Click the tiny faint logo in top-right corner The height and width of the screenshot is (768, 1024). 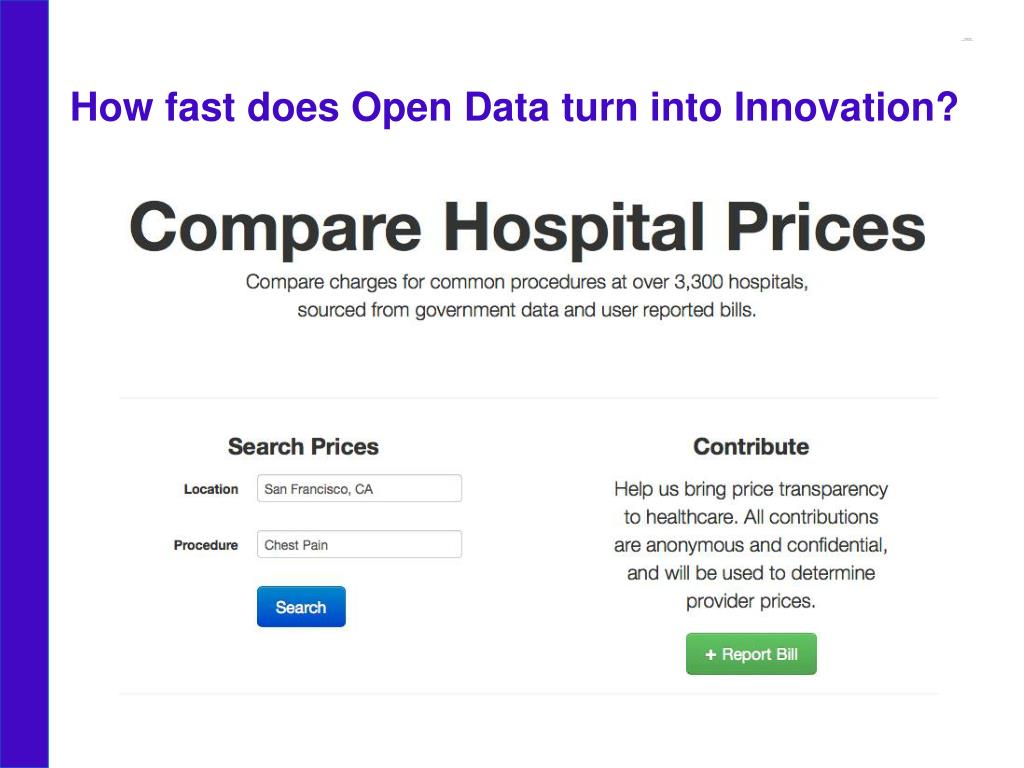point(967,39)
